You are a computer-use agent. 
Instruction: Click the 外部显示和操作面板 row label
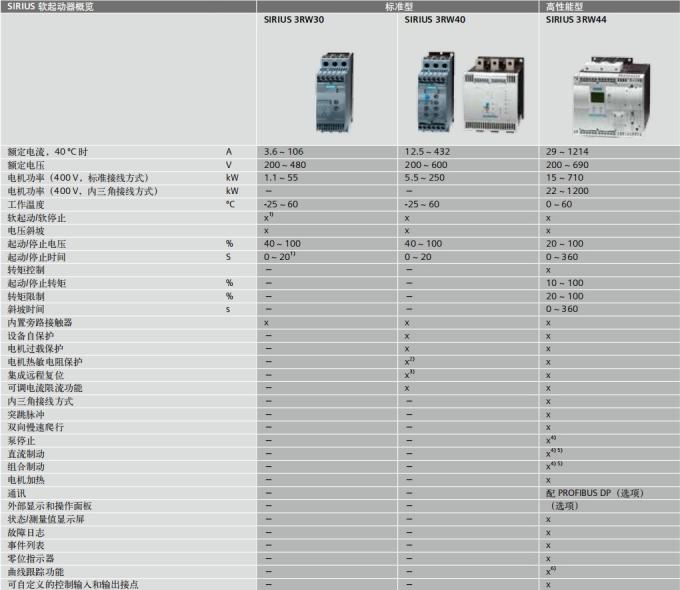(x=49, y=506)
